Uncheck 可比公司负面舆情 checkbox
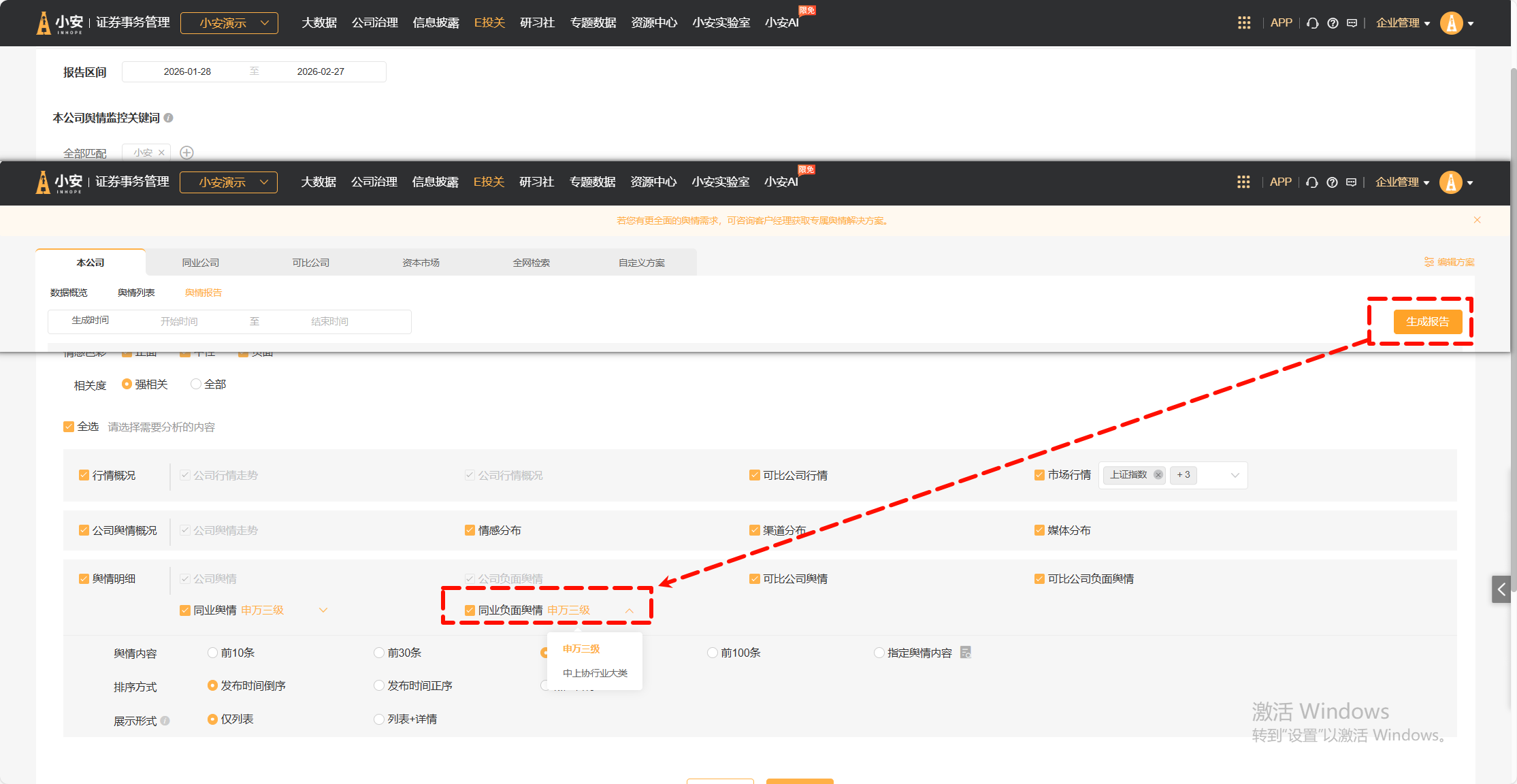Screen dimensions: 1517x784 (x=1039, y=578)
